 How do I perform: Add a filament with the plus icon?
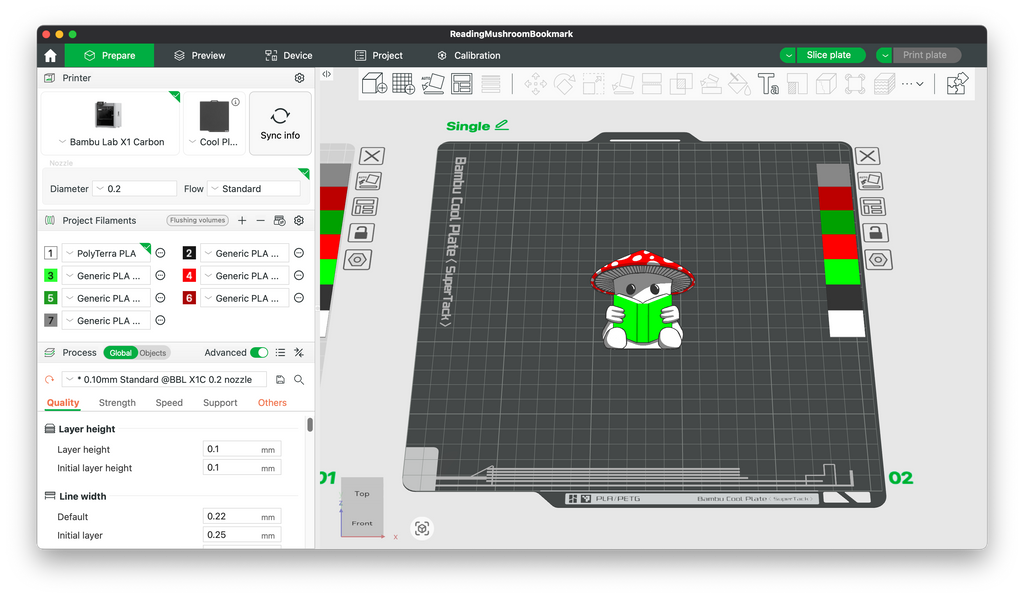(242, 221)
